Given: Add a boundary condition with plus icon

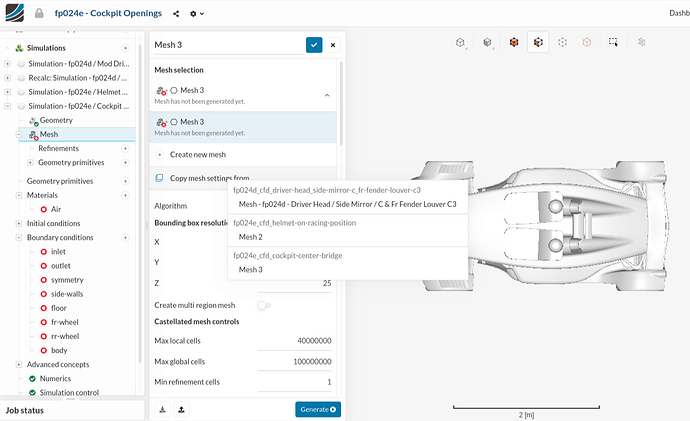Looking at the screenshot, I should tap(125, 238).
